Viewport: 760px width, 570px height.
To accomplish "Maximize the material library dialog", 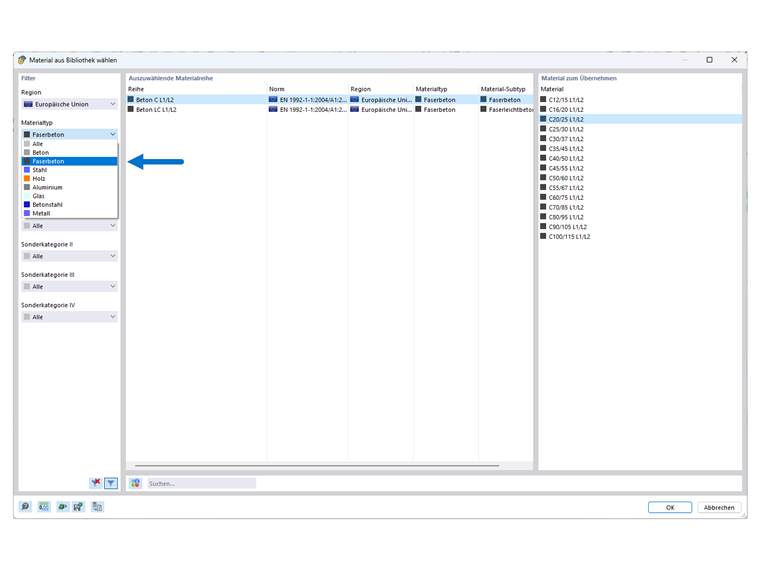I will click(709, 60).
